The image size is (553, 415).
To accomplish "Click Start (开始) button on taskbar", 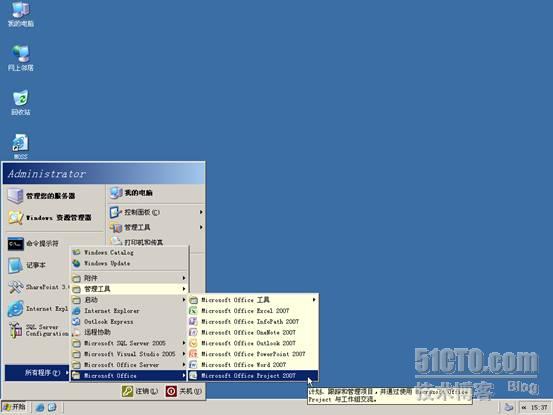I will (14, 407).
